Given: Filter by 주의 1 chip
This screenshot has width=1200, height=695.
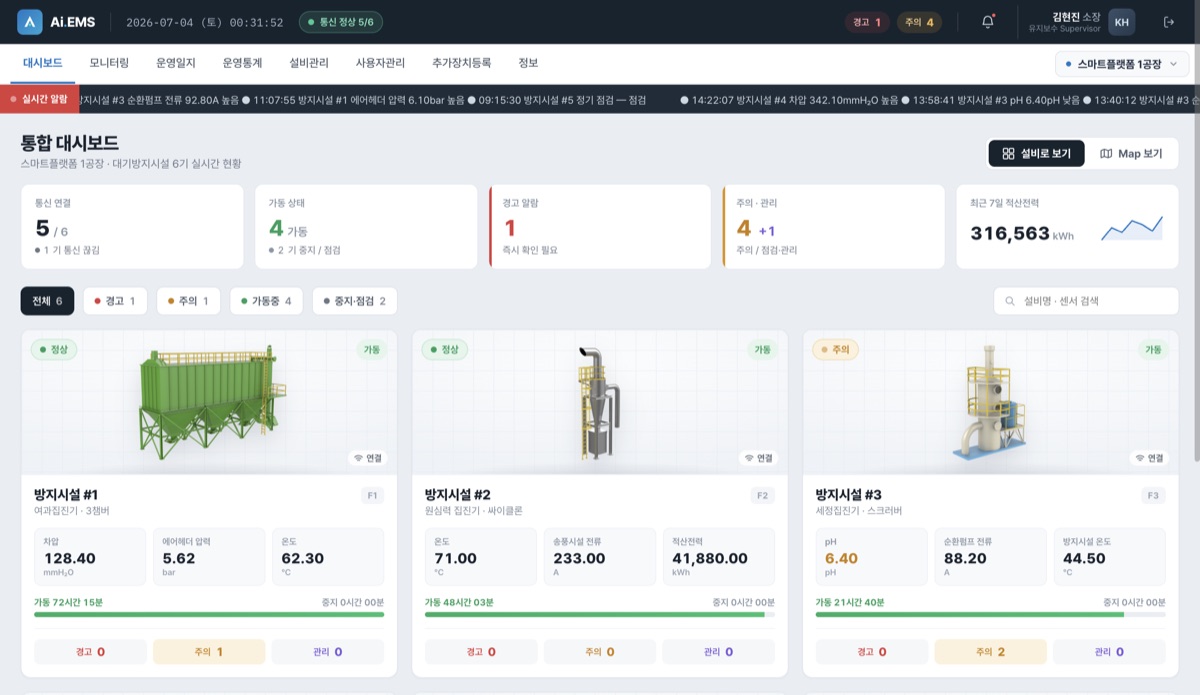Looking at the screenshot, I should tap(188, 301).
